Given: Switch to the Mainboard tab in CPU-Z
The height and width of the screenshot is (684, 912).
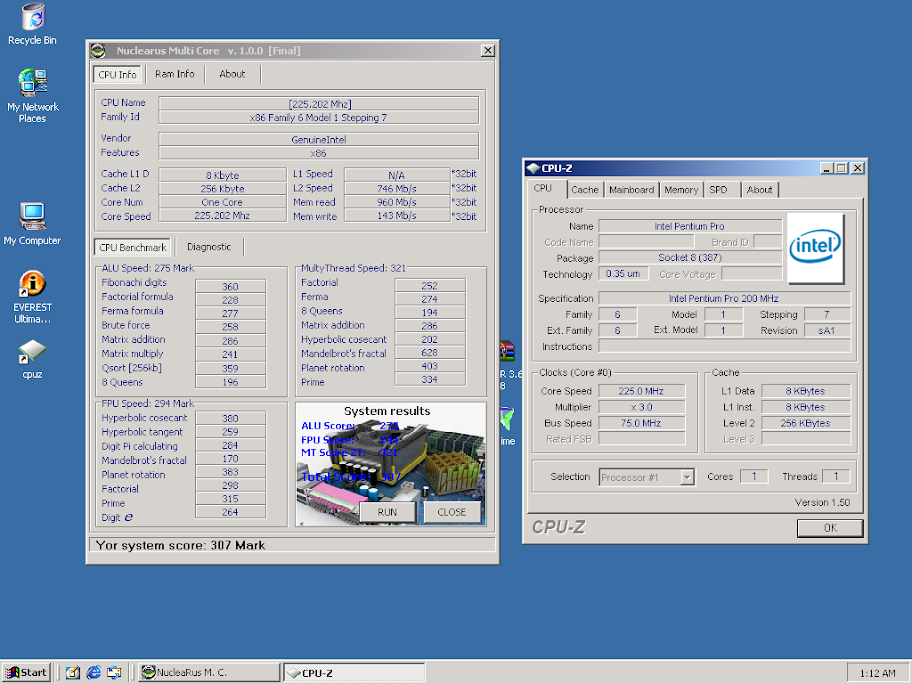Looking at the screenshot, I should point(631,189).
